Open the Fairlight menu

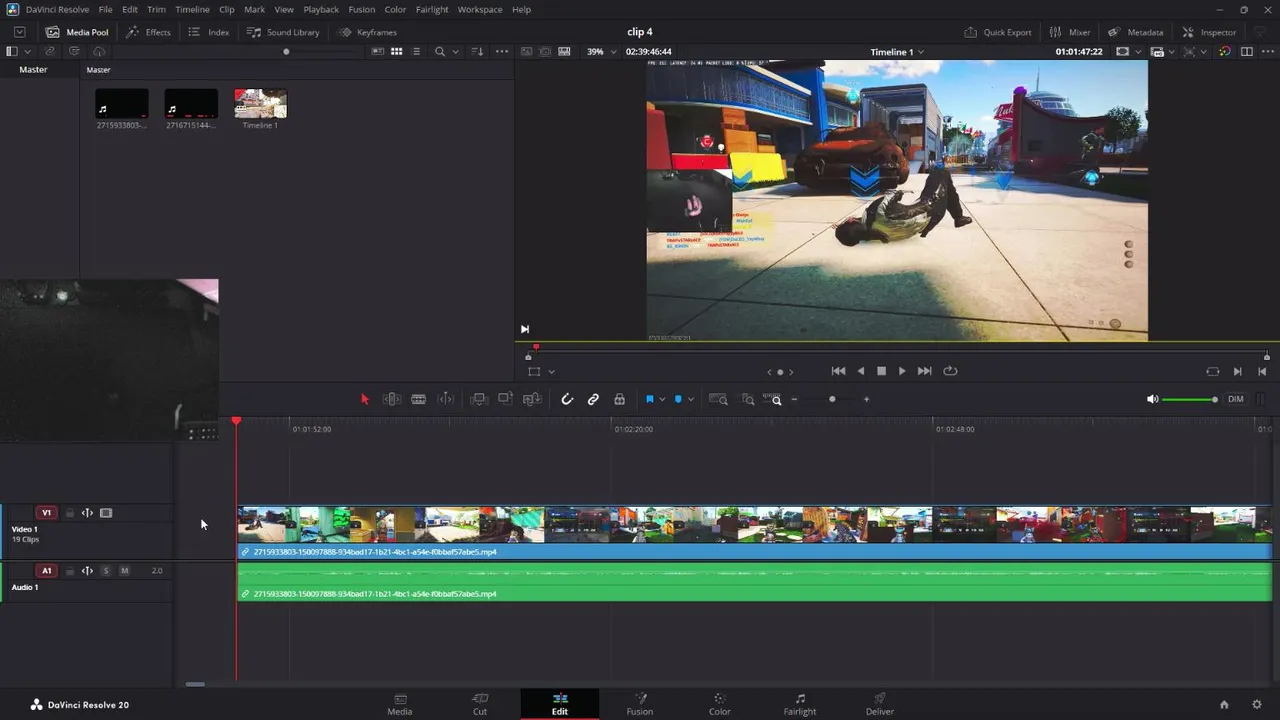point(432,9)
